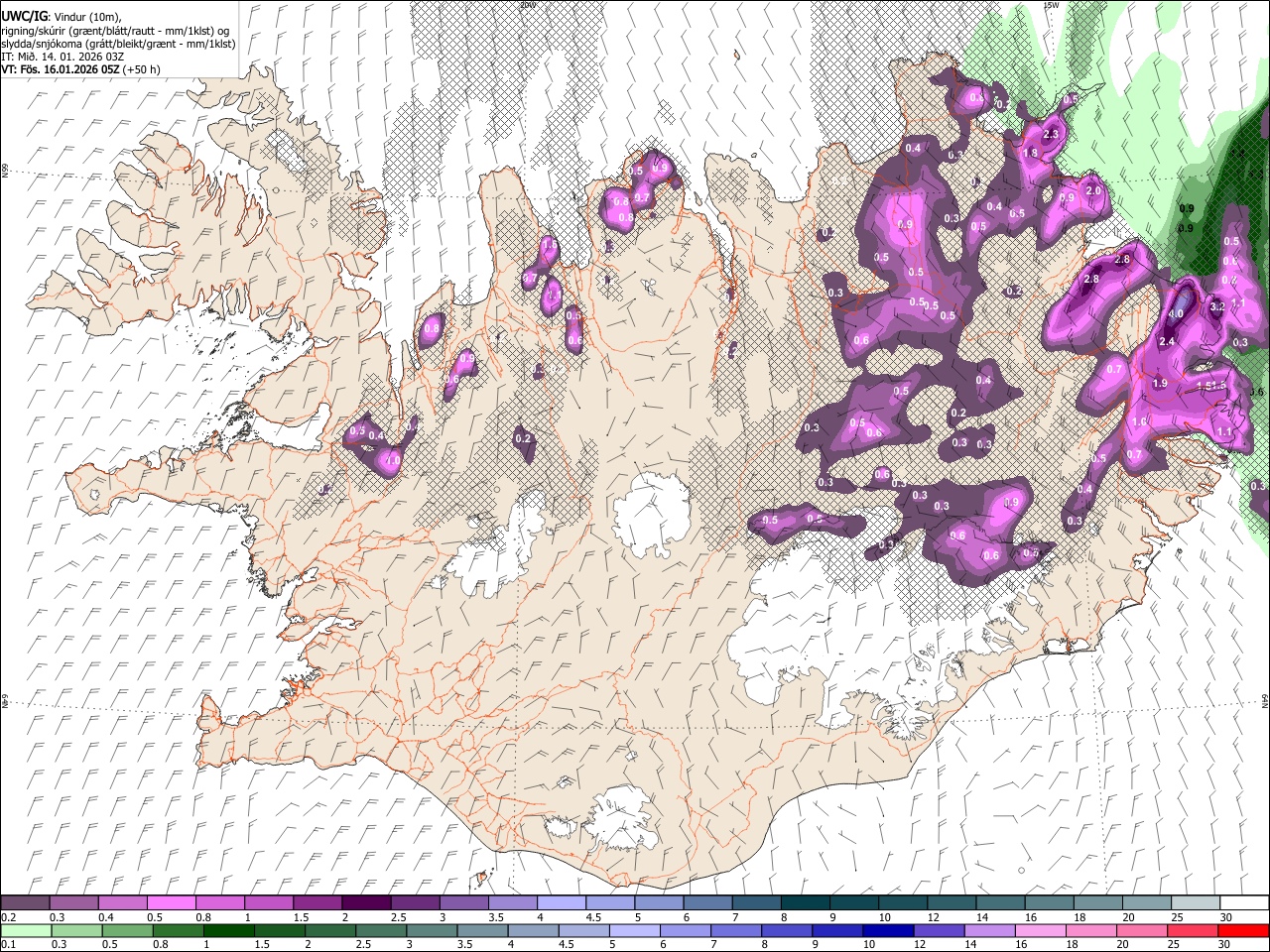The width and height of the screenshot is (1270, 952).
Task: Select the 25 red-pink swatch in rain legend row
Action: point(1193,930)
